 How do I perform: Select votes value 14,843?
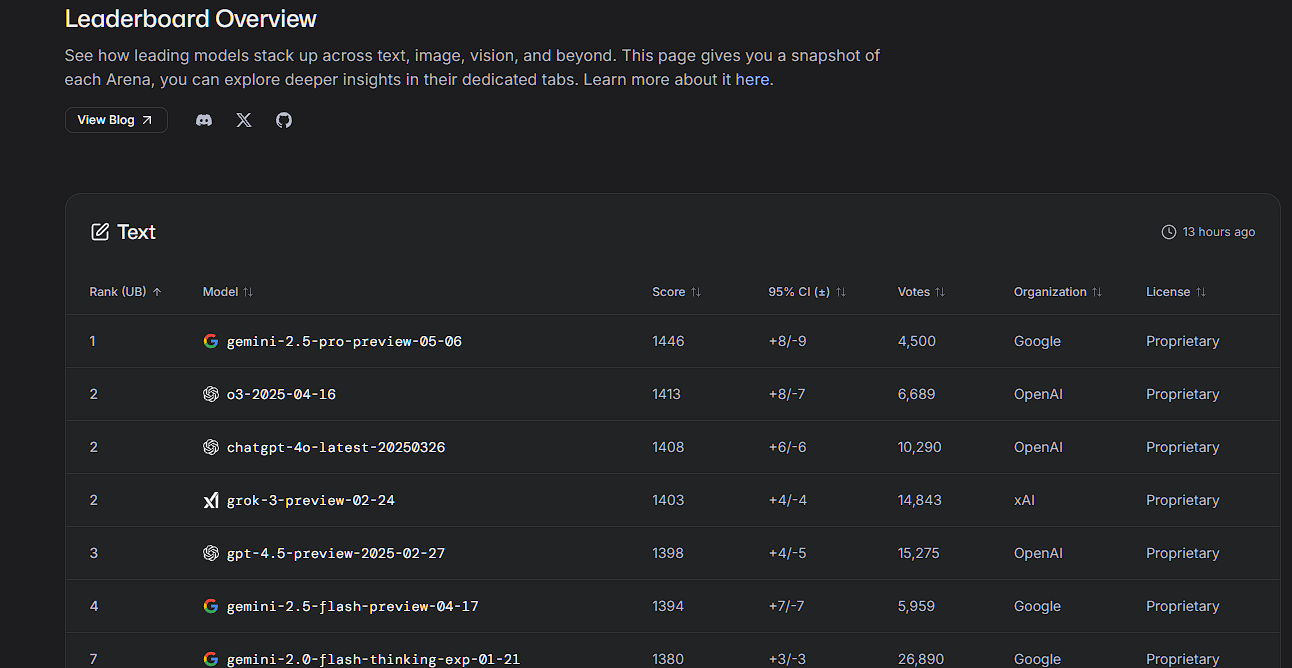pyautogui.click(x=920, y=500)
